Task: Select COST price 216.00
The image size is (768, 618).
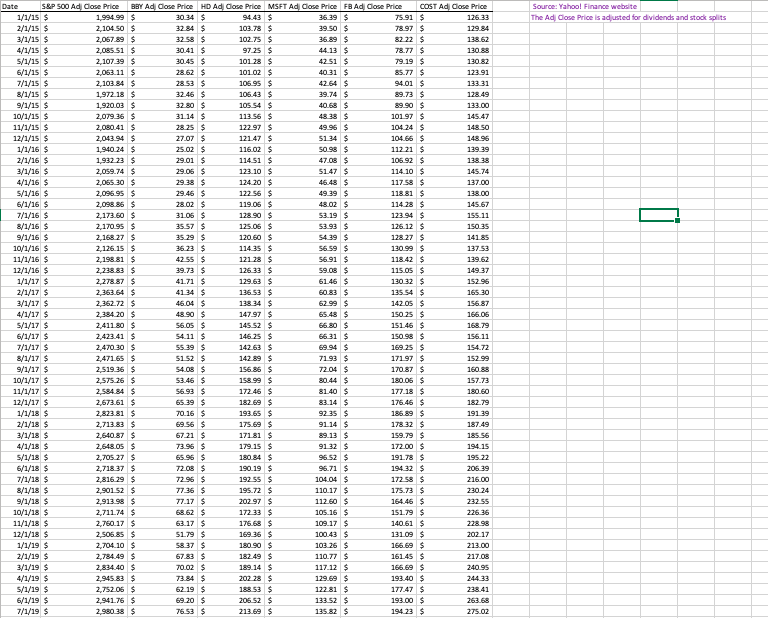Action: point(455,479)
